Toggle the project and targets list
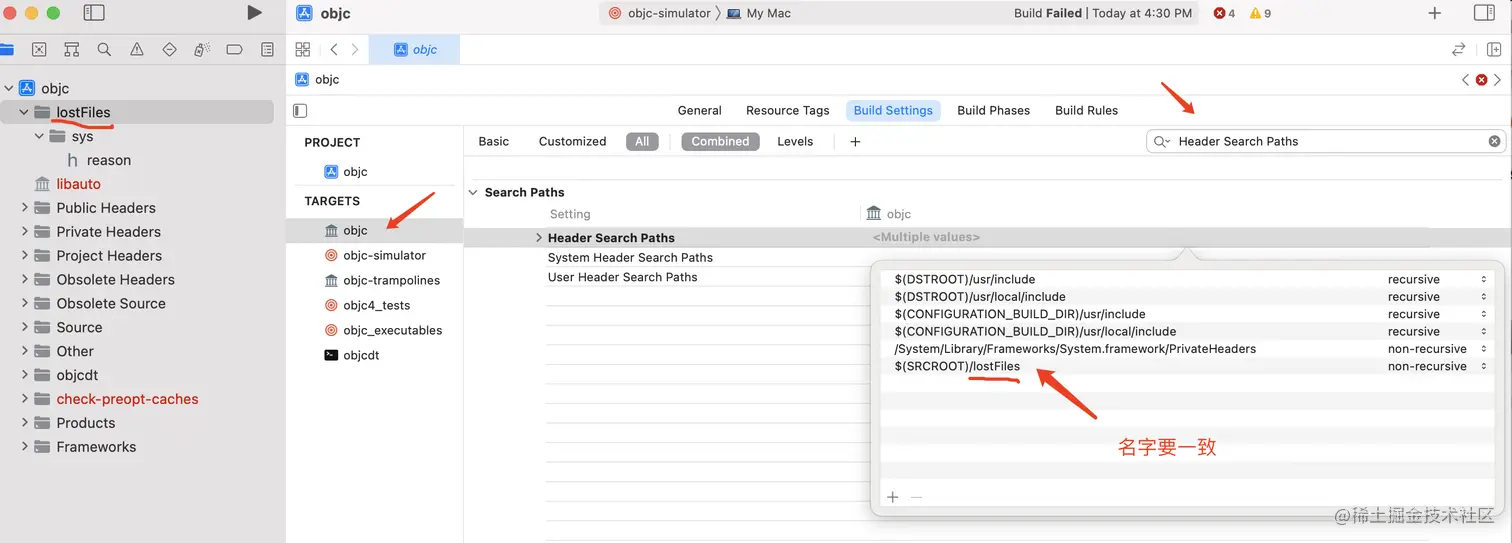Image resolution: width=1512 pixels, height=543 pixels. pyautogui.click(x=300, y=110)
